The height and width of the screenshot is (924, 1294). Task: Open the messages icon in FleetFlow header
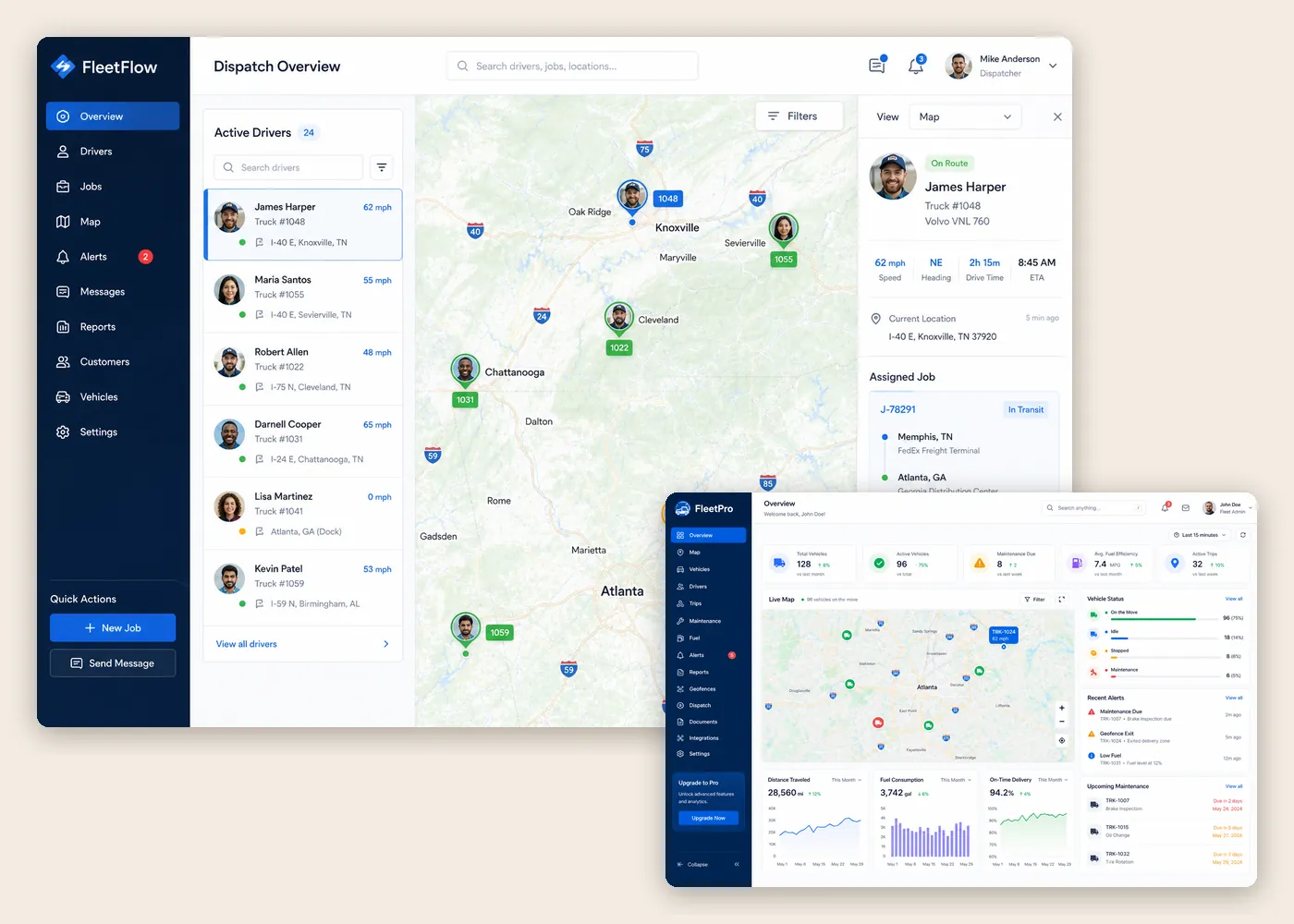point(877,66)
